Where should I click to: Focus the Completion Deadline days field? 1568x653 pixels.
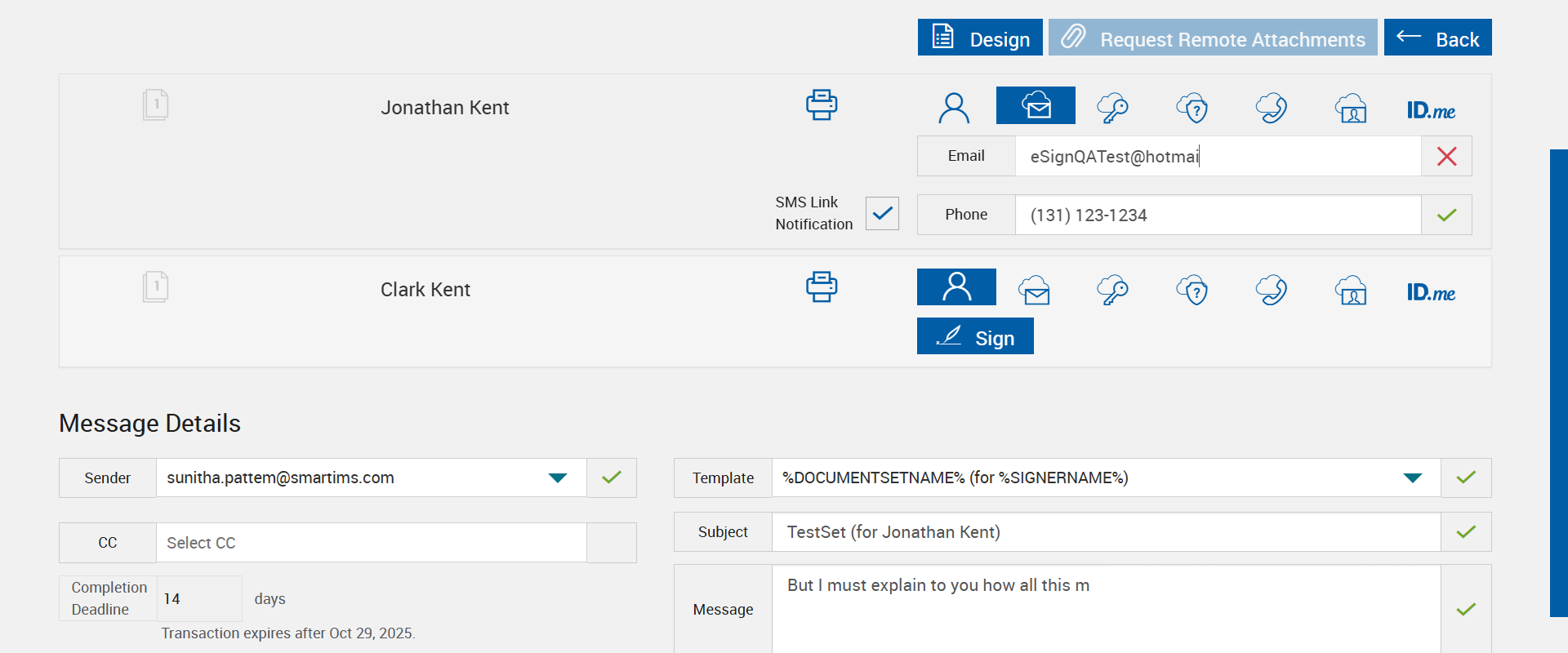click(x=198, y=598)
